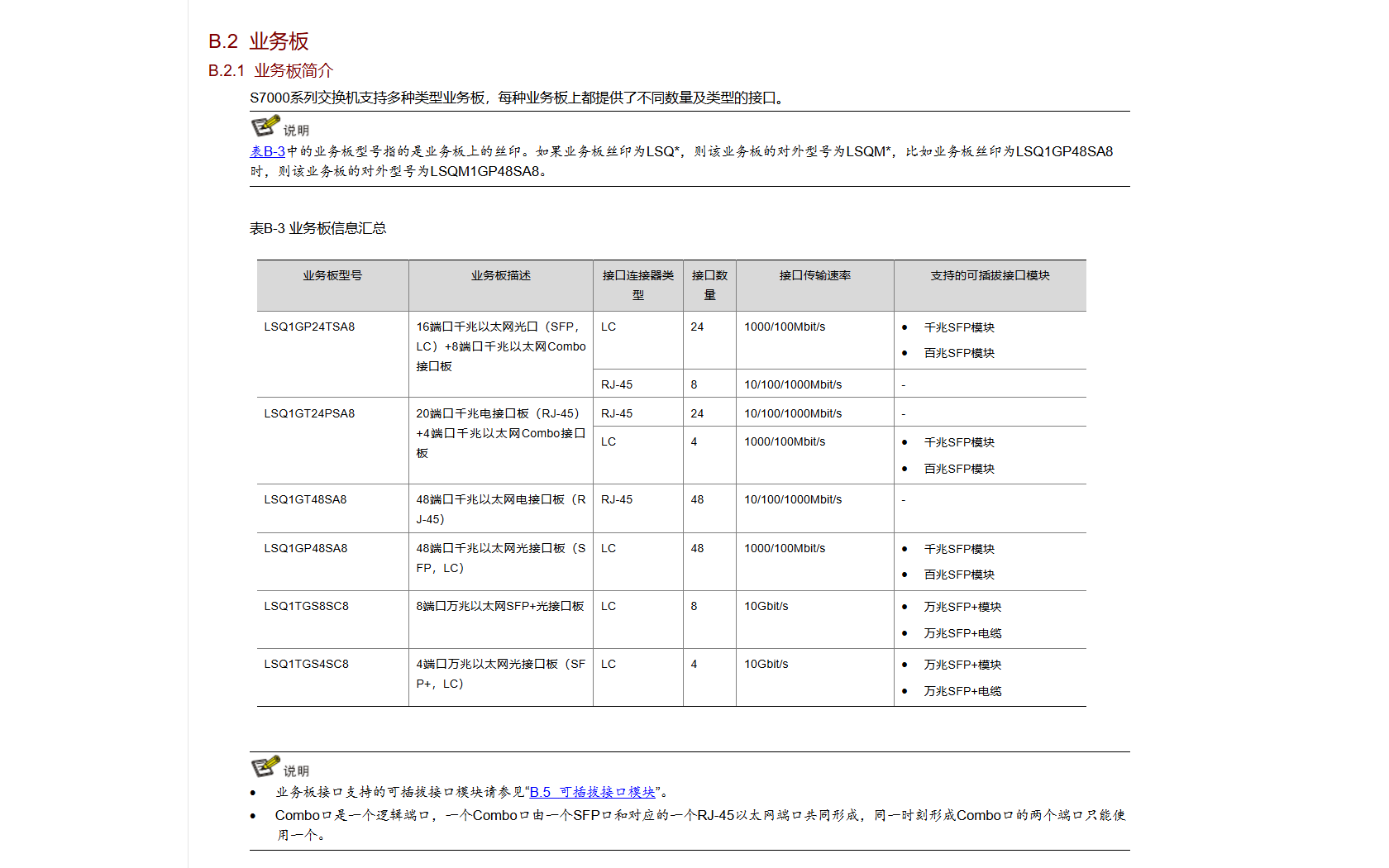Select the 接口连接器类型 column header
Screen dimensions: 1389x868
(637, 285)
